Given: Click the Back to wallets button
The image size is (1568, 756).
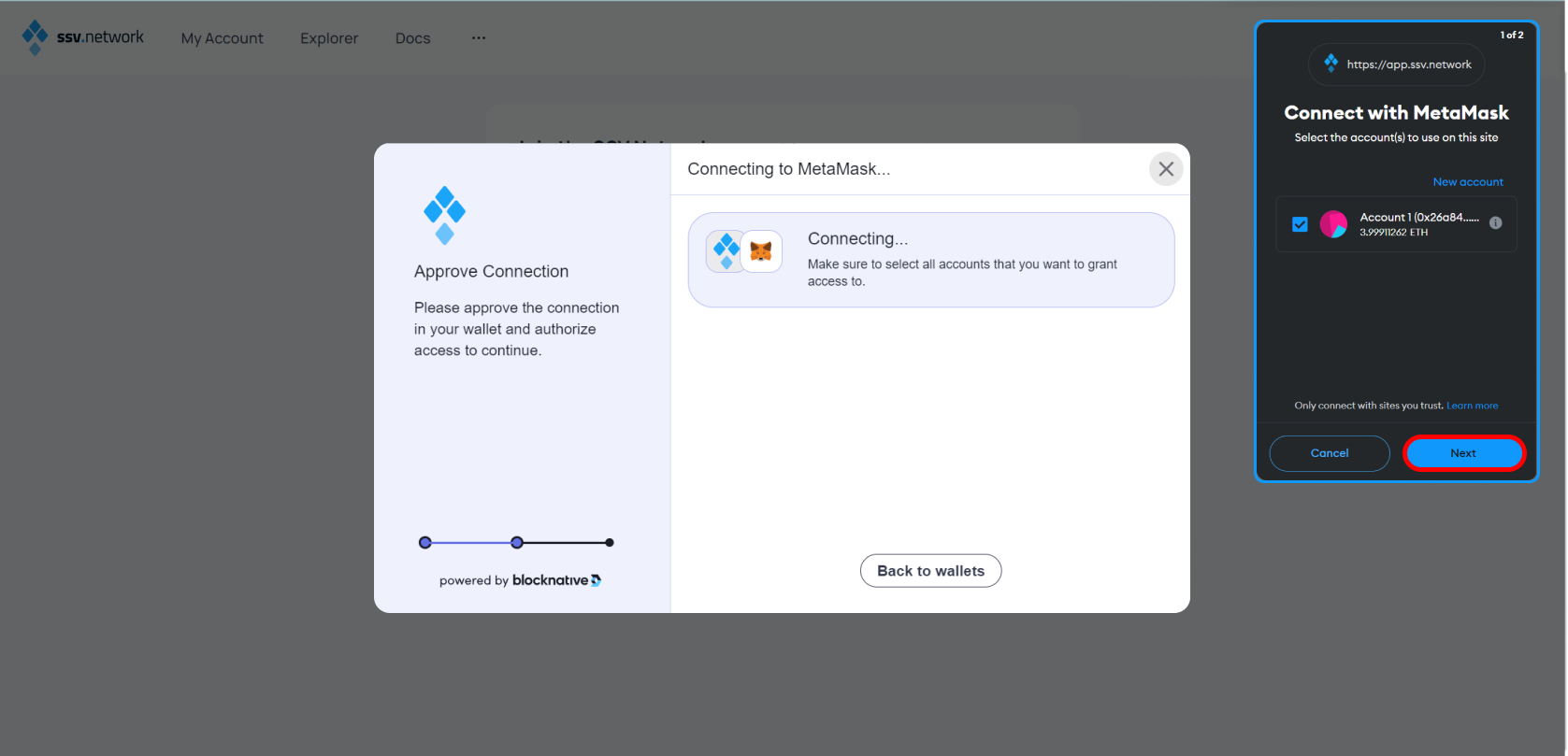Looking at the screenshot, I should coord(930,571).
